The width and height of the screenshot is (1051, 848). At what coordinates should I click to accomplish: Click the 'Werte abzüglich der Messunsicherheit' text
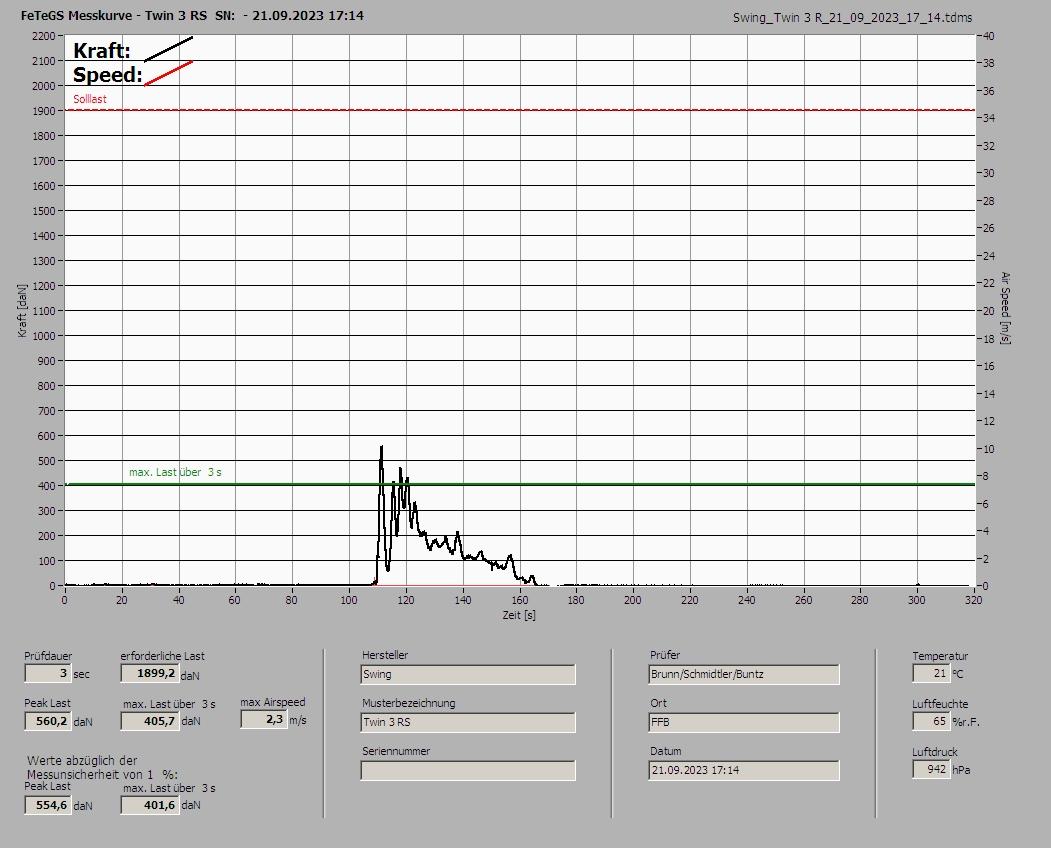(102, 768)
